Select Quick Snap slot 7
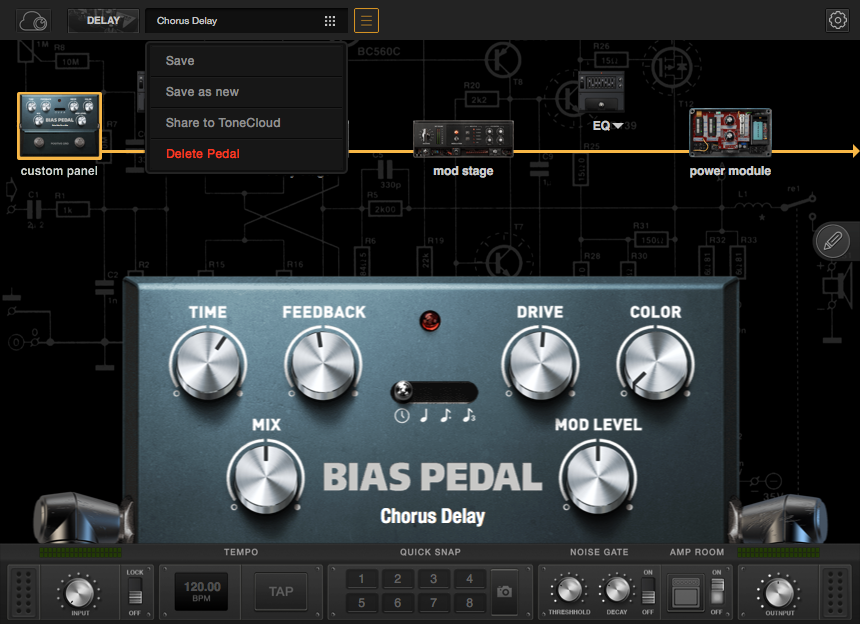 [433, 603]
